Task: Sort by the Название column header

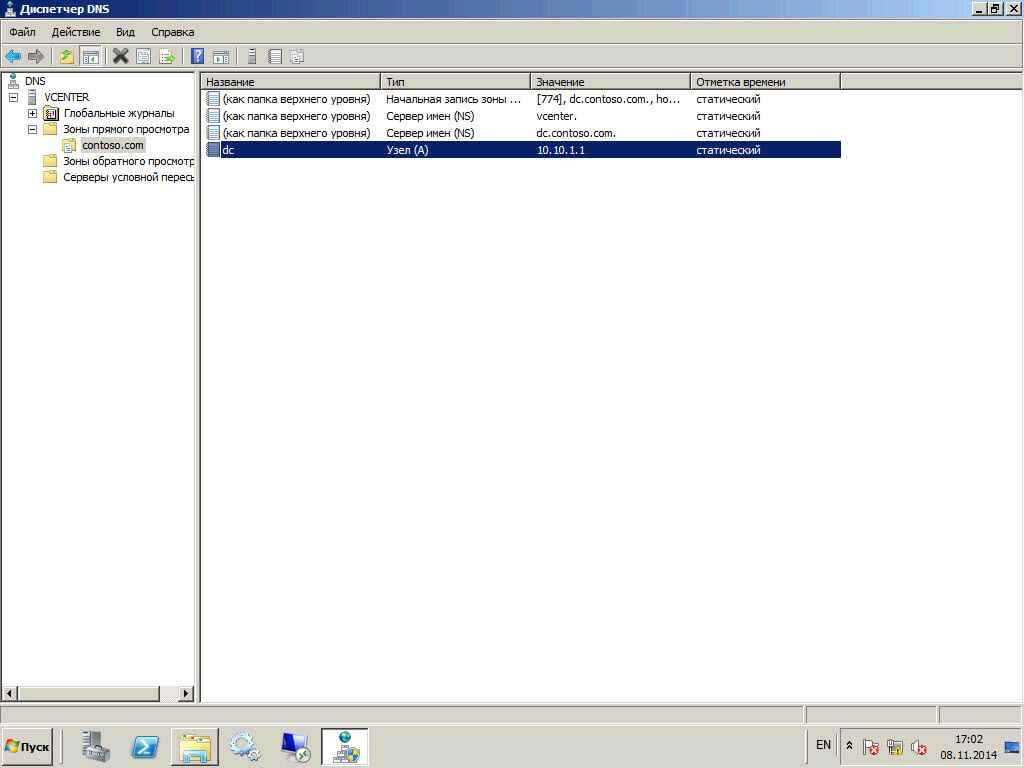Action: click(290, 82)
